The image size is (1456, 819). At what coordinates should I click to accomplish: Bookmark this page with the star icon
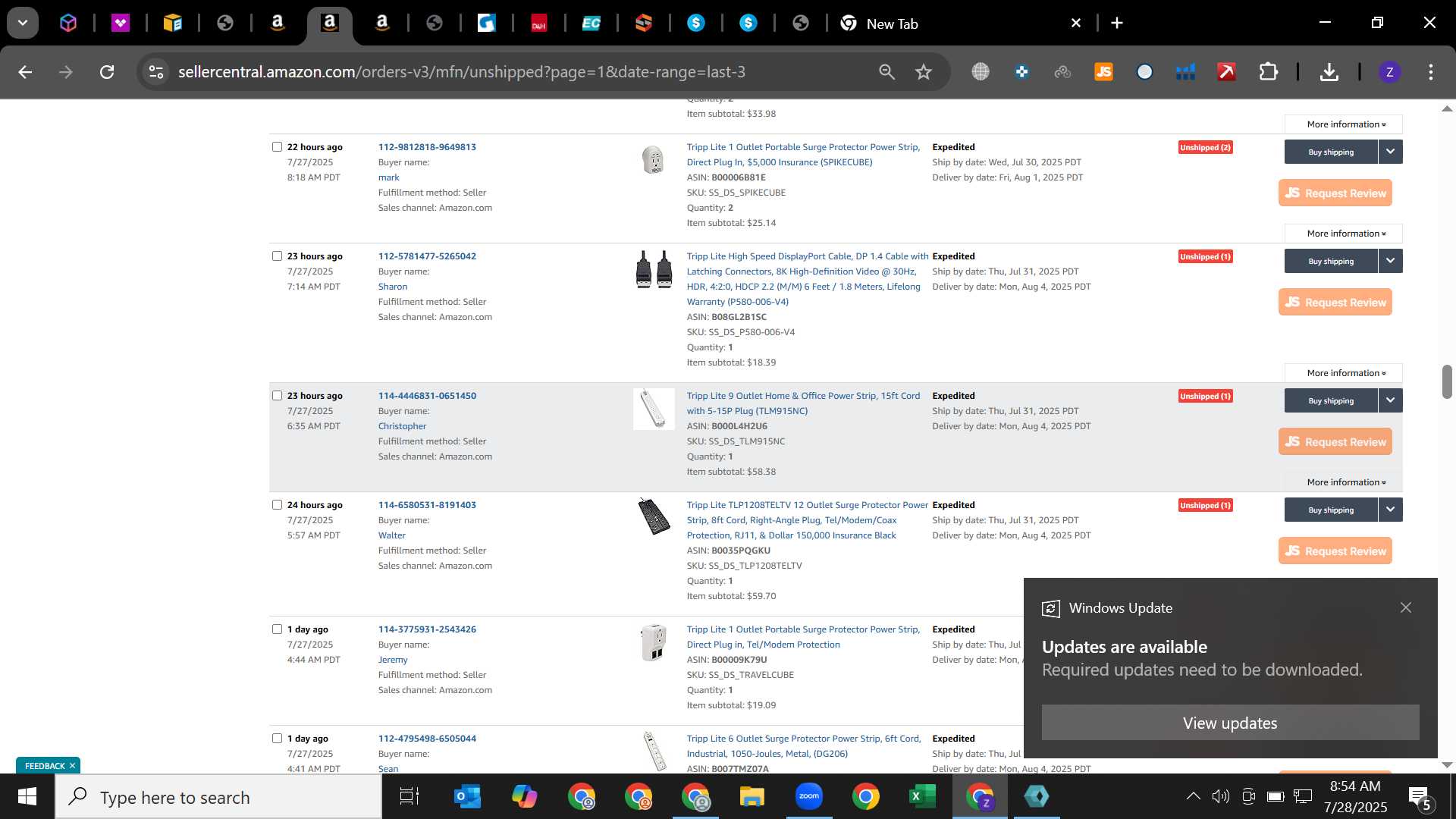tap(923, 72)
